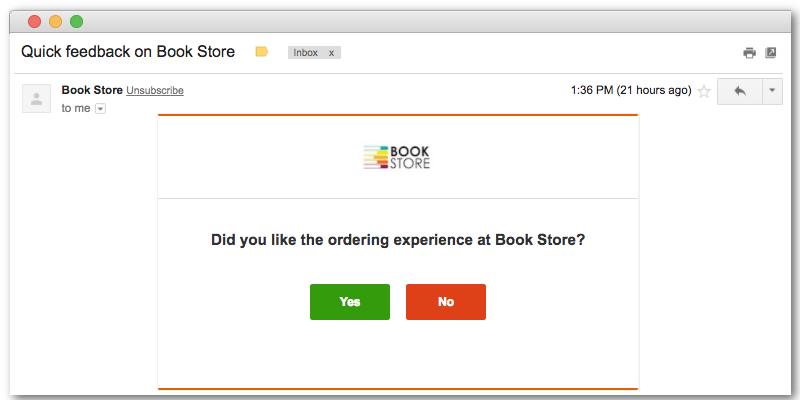
Task: Click the print all icon
Action: click(x=749, y=53)
